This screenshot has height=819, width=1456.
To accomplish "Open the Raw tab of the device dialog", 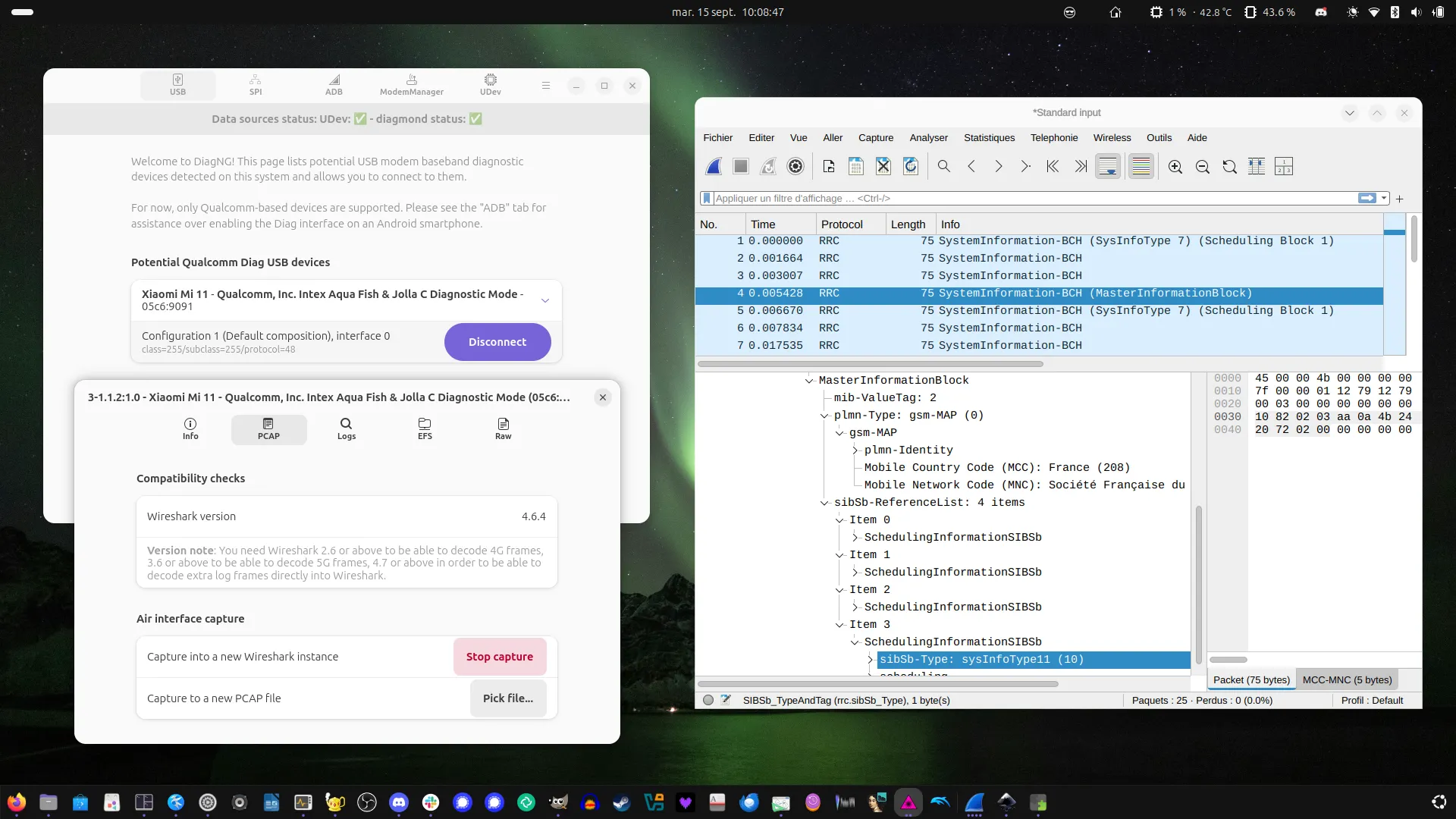I will click(504, 428).
